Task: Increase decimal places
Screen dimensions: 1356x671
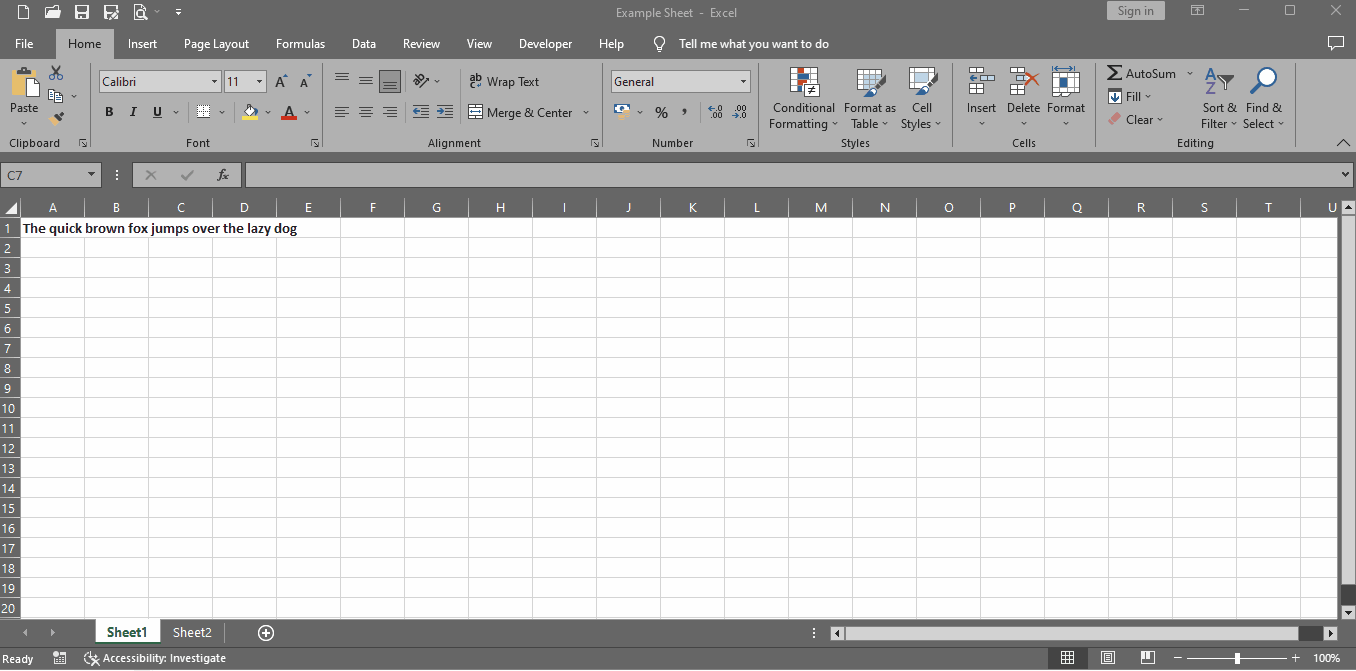Action: (x=716, y=112)
